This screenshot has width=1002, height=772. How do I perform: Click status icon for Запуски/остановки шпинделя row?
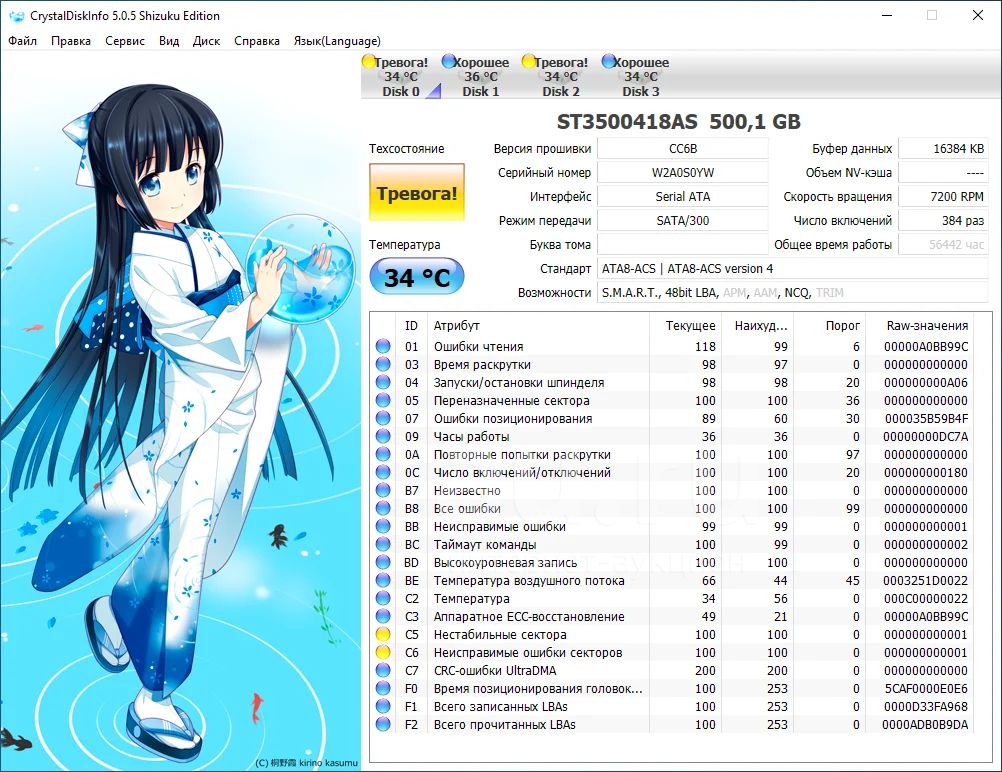pos(383,382)
